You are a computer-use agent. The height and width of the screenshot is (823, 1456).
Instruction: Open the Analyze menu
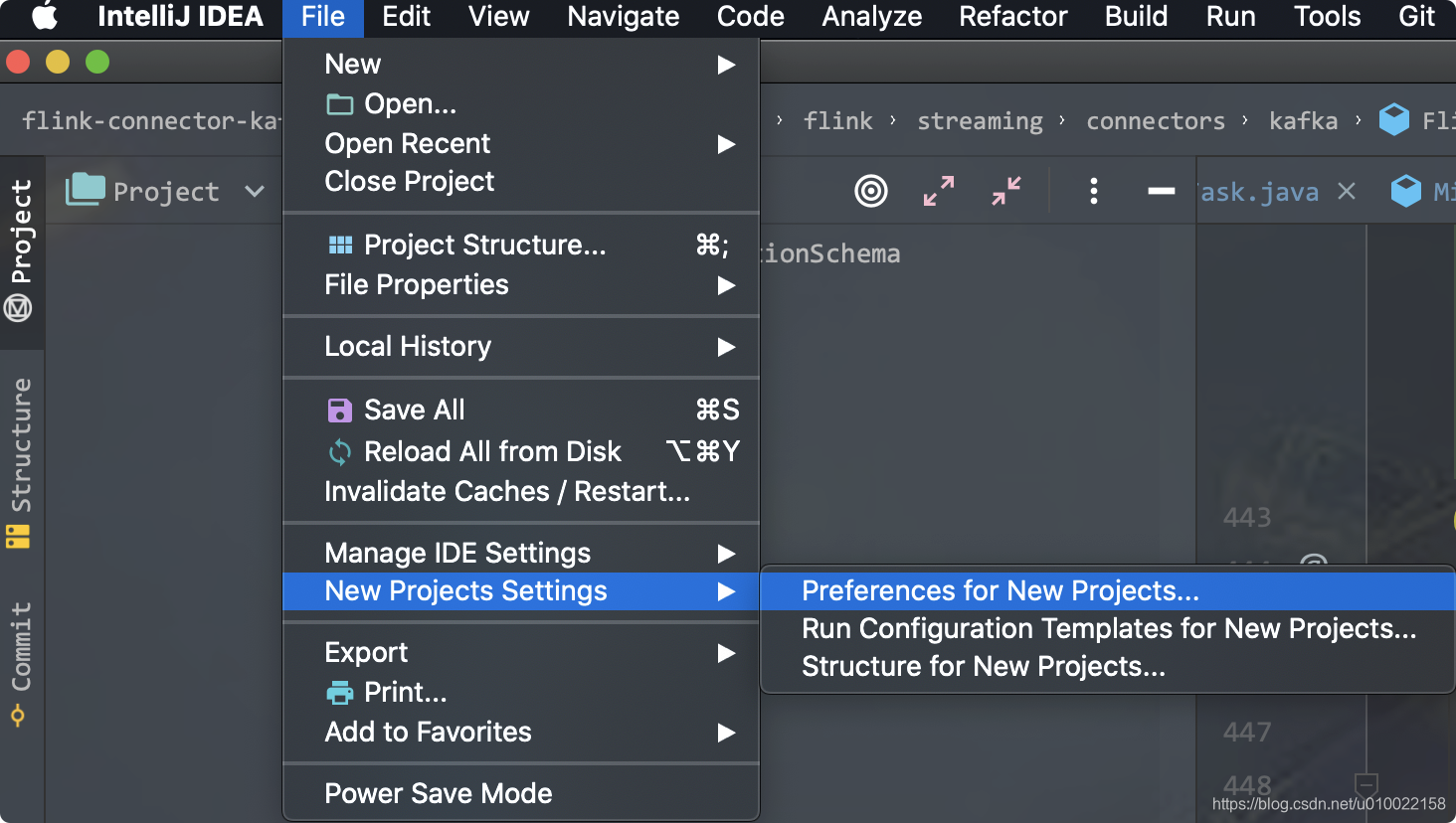point(872,17)
